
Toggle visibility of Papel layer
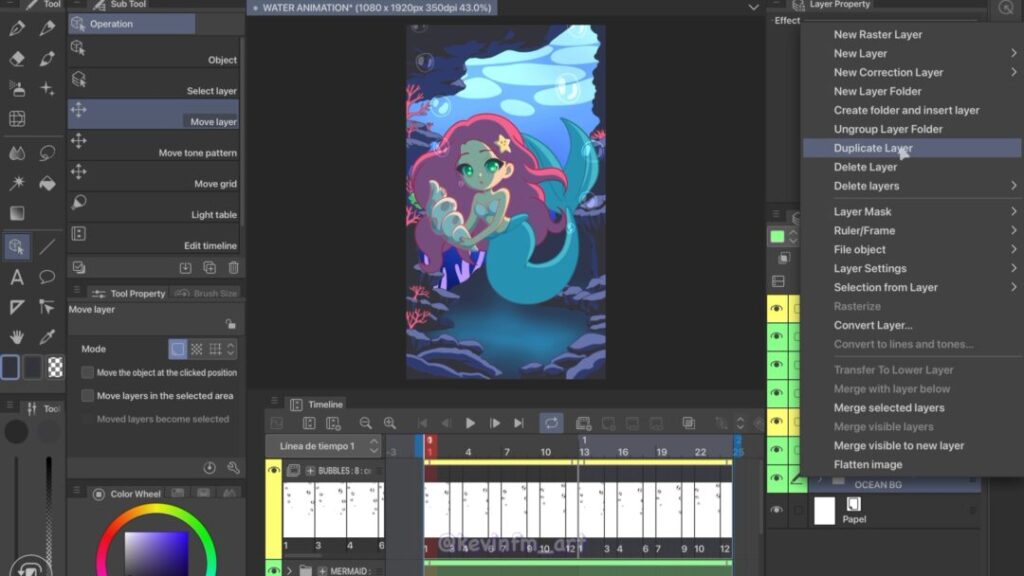776,510
